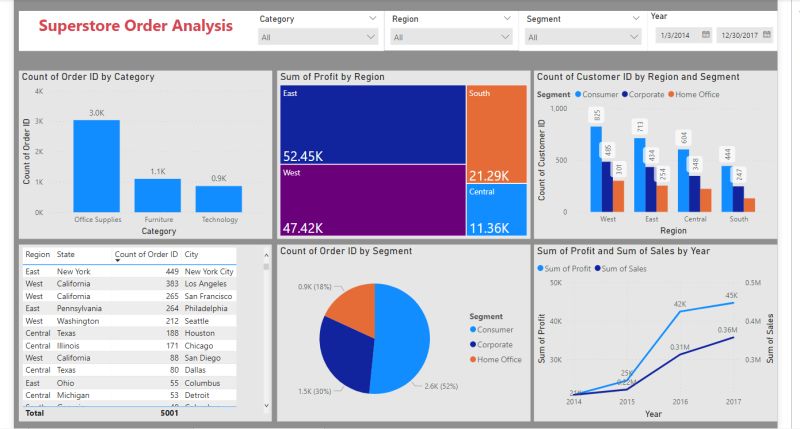
Task: Select the West tile in profit treemap
Action: tap(373, 200)
